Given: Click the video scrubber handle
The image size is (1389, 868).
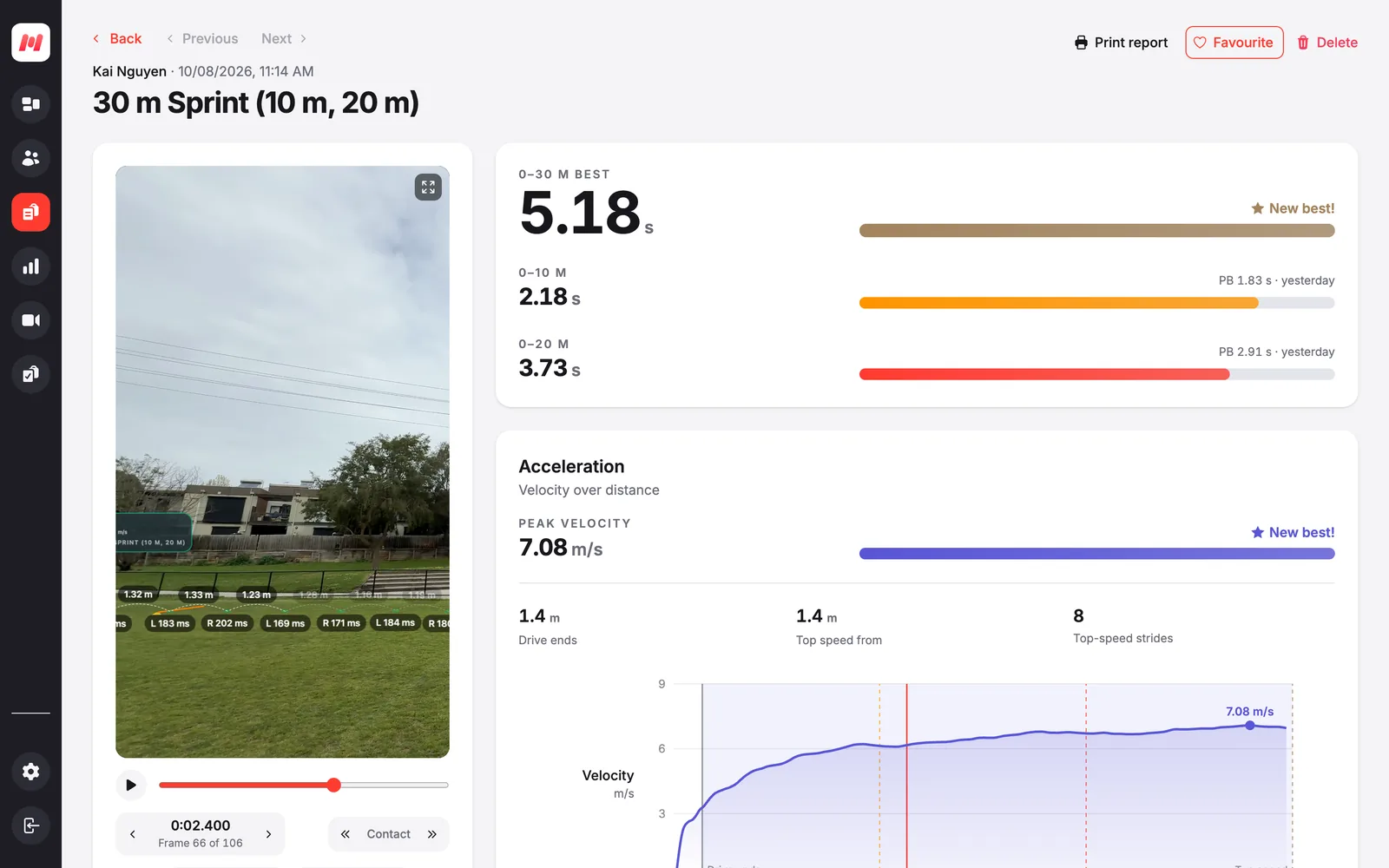Looking at the screenshot, I should (334, 785).
